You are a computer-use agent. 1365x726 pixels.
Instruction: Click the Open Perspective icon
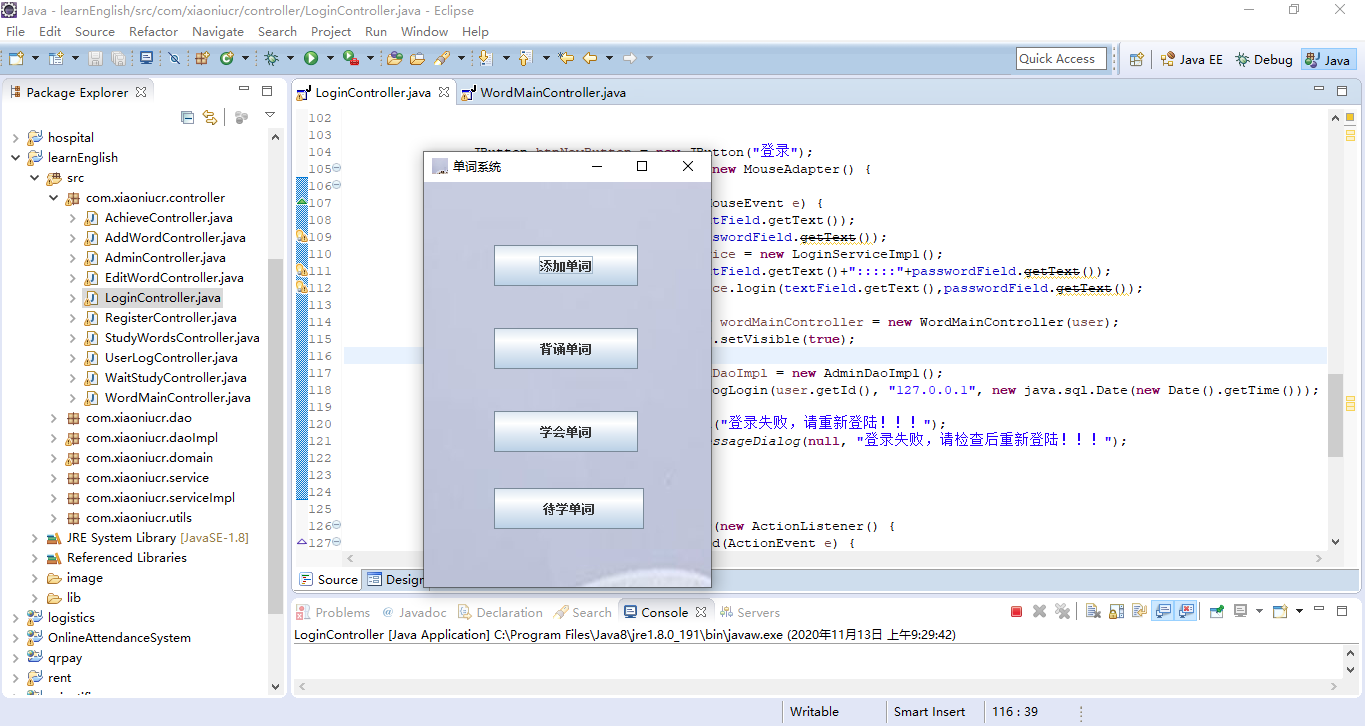[x=1136, y=59]
